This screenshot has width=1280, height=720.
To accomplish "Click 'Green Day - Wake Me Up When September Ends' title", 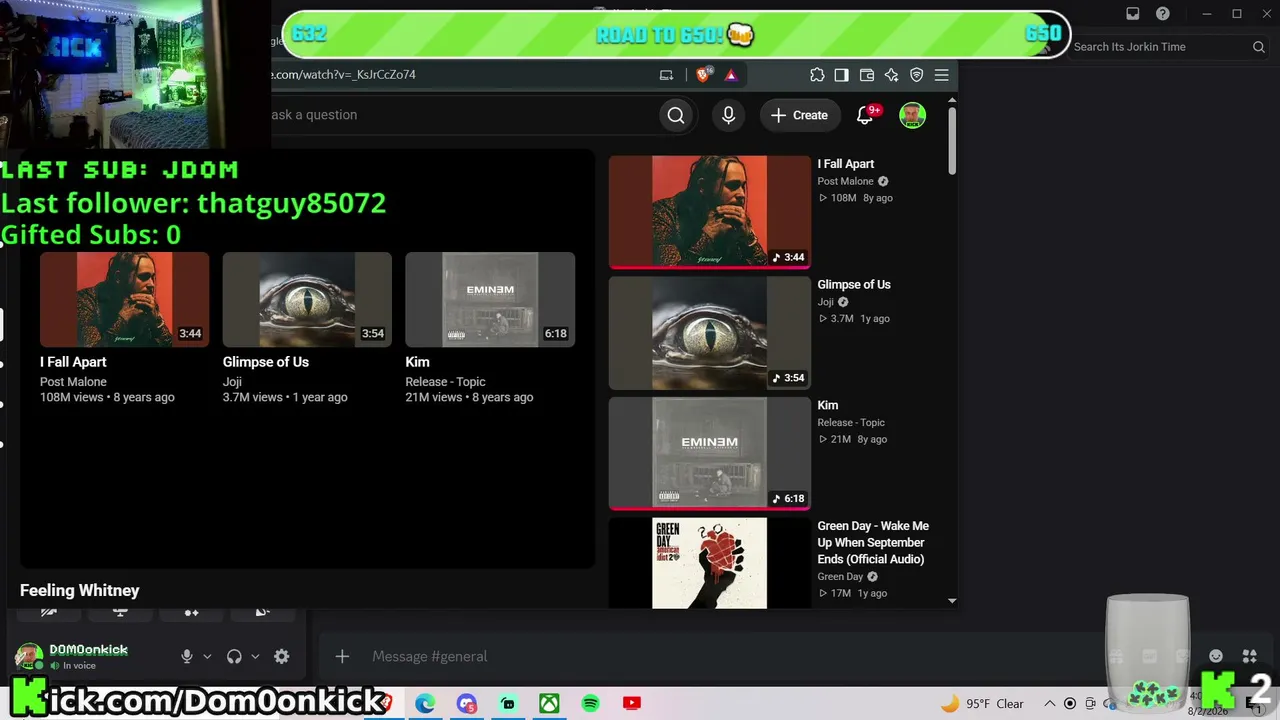I will (873, 542).
